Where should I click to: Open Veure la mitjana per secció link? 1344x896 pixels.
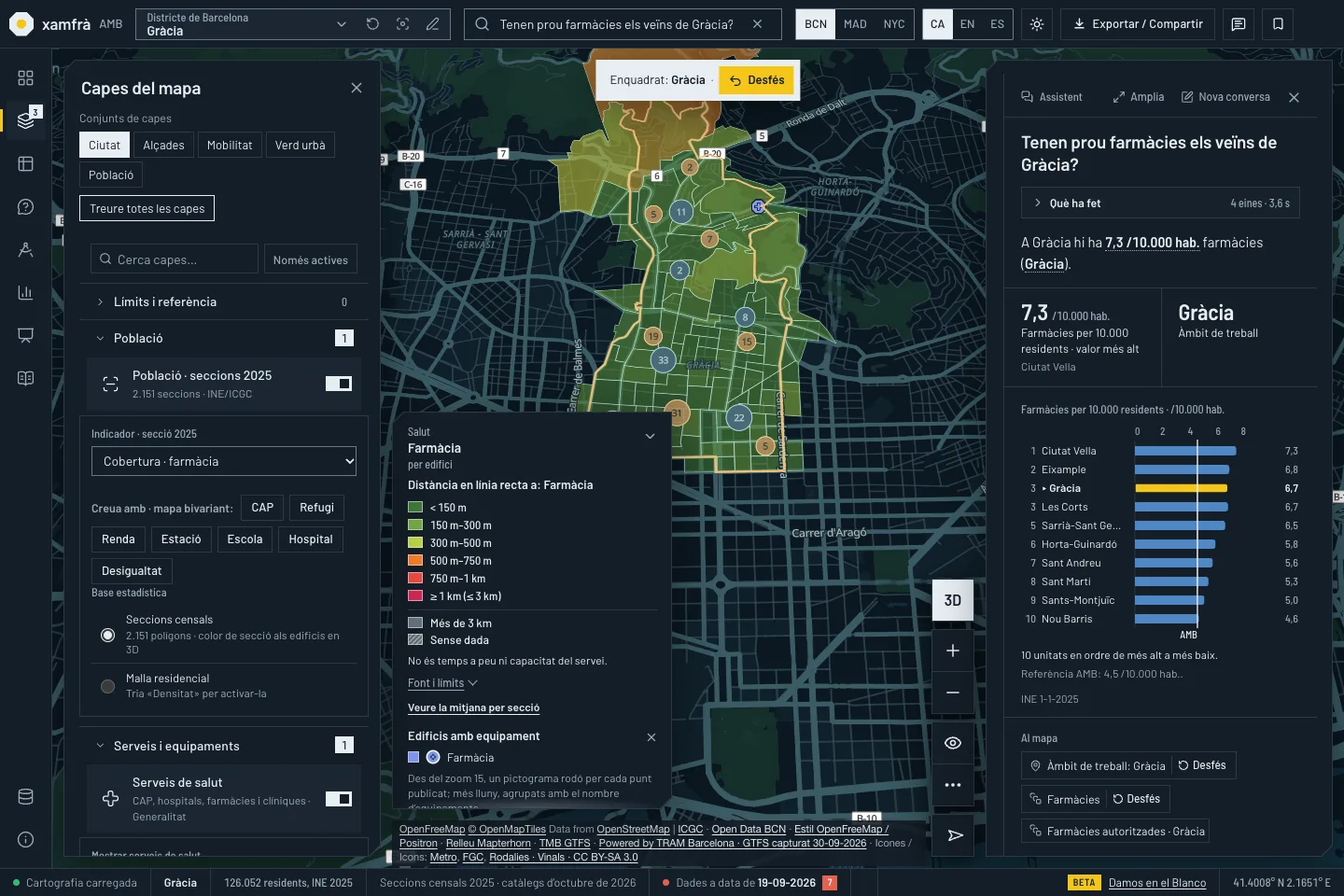point(473,707)
